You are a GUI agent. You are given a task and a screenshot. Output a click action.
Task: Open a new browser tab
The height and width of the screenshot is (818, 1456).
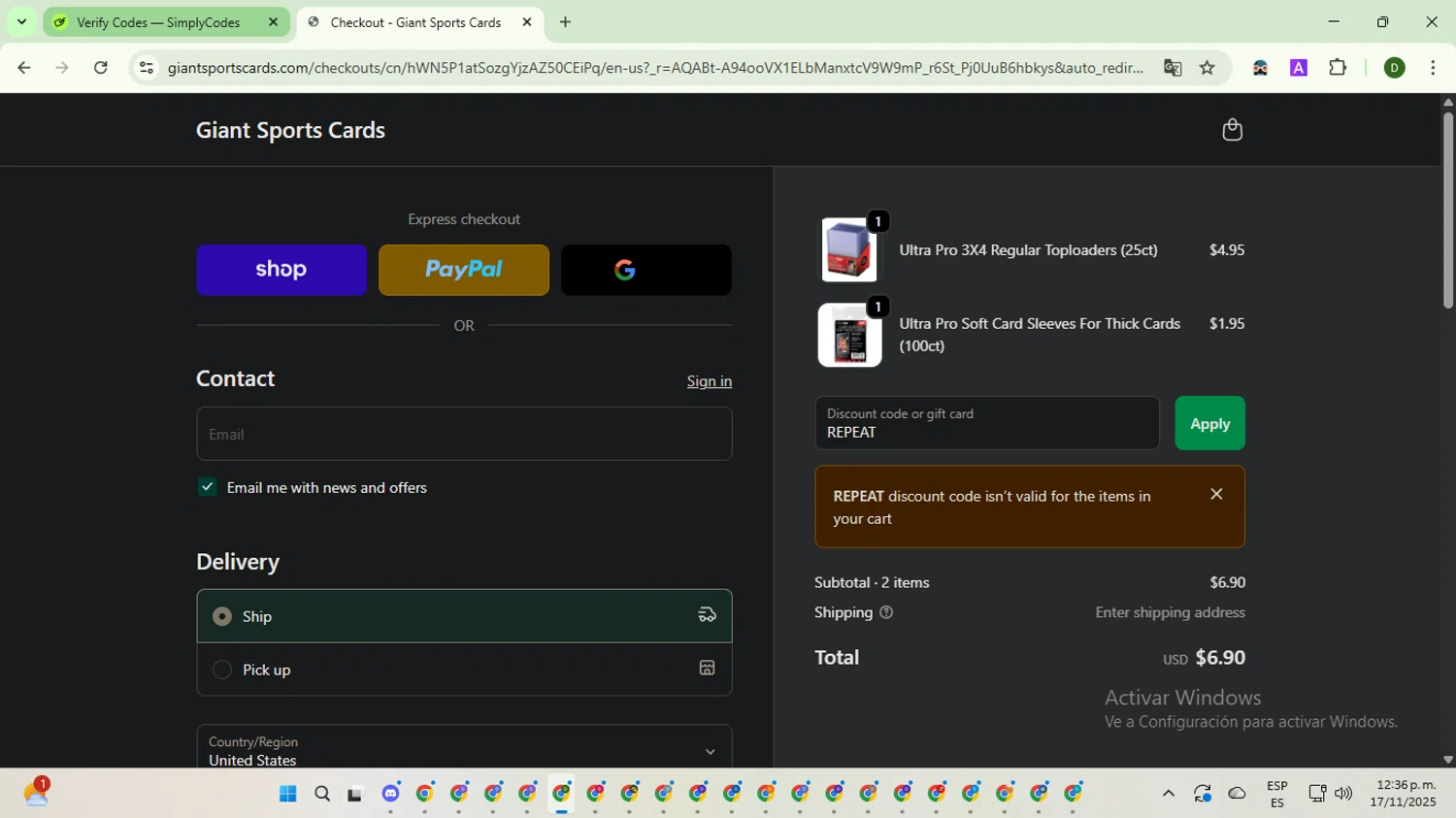click(565, 22)
